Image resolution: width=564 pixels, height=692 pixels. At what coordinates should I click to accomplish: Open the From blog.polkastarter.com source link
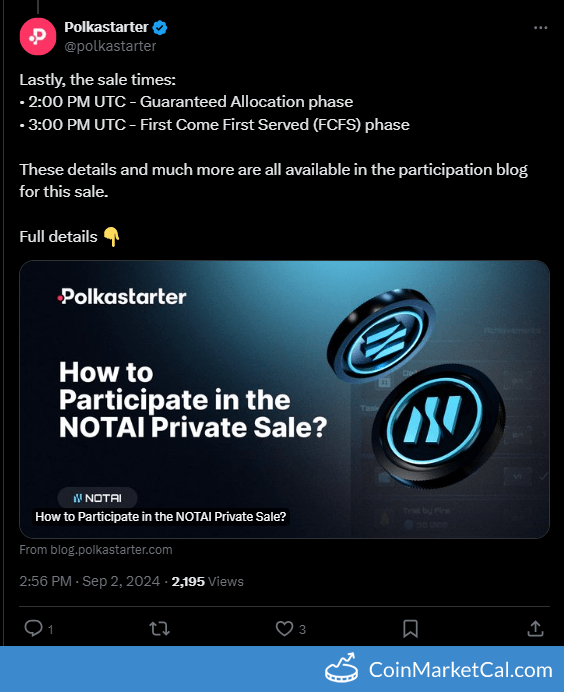tap(96, 550)
